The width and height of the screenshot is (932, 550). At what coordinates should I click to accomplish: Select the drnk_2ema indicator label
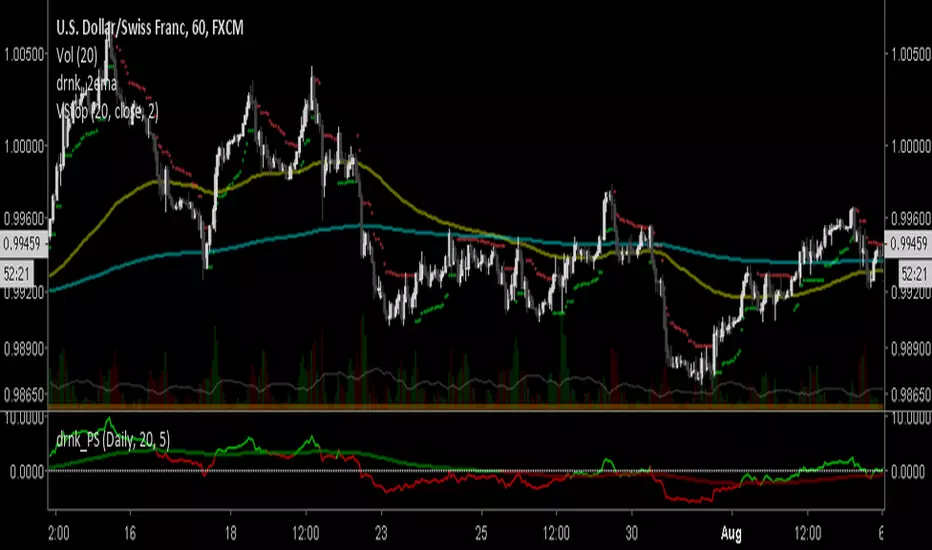86,83
